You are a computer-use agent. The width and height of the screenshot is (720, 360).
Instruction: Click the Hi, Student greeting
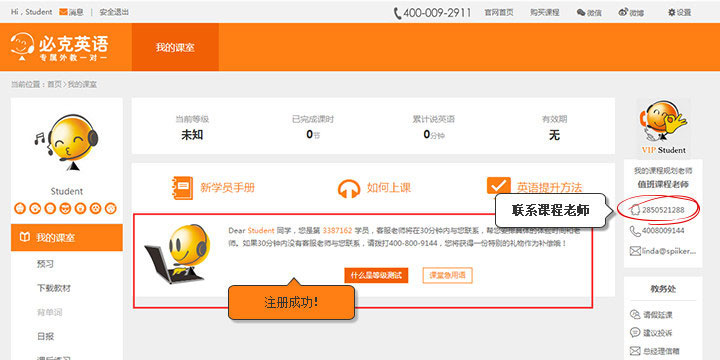coord(31,12)
